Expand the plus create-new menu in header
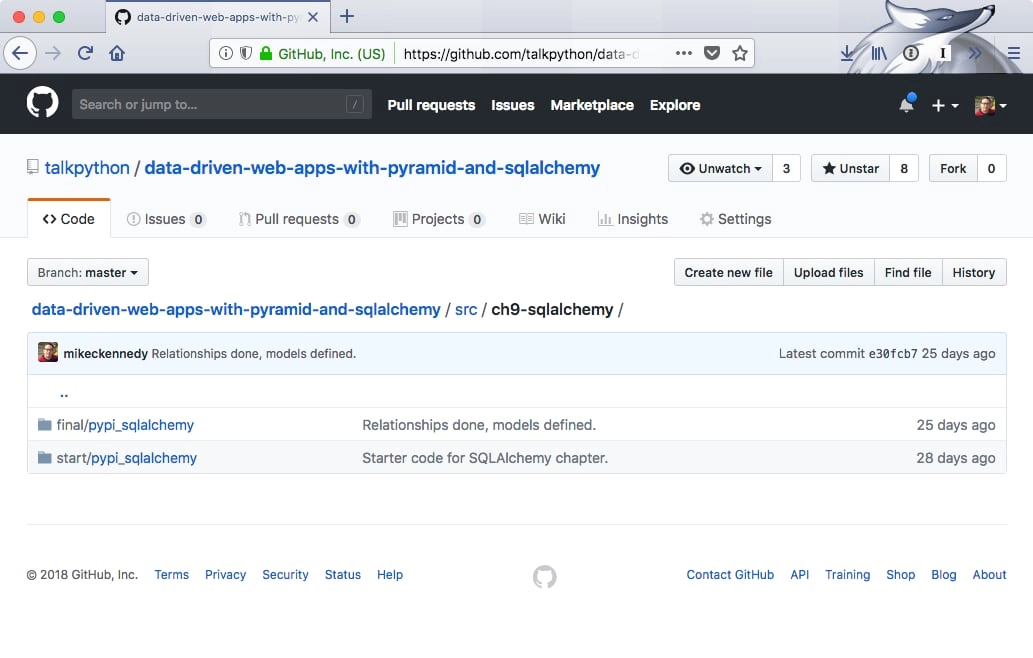Image resolution: width=1033 pixels, height=658 pixels. pyautogui.click(x=944, y=105)
